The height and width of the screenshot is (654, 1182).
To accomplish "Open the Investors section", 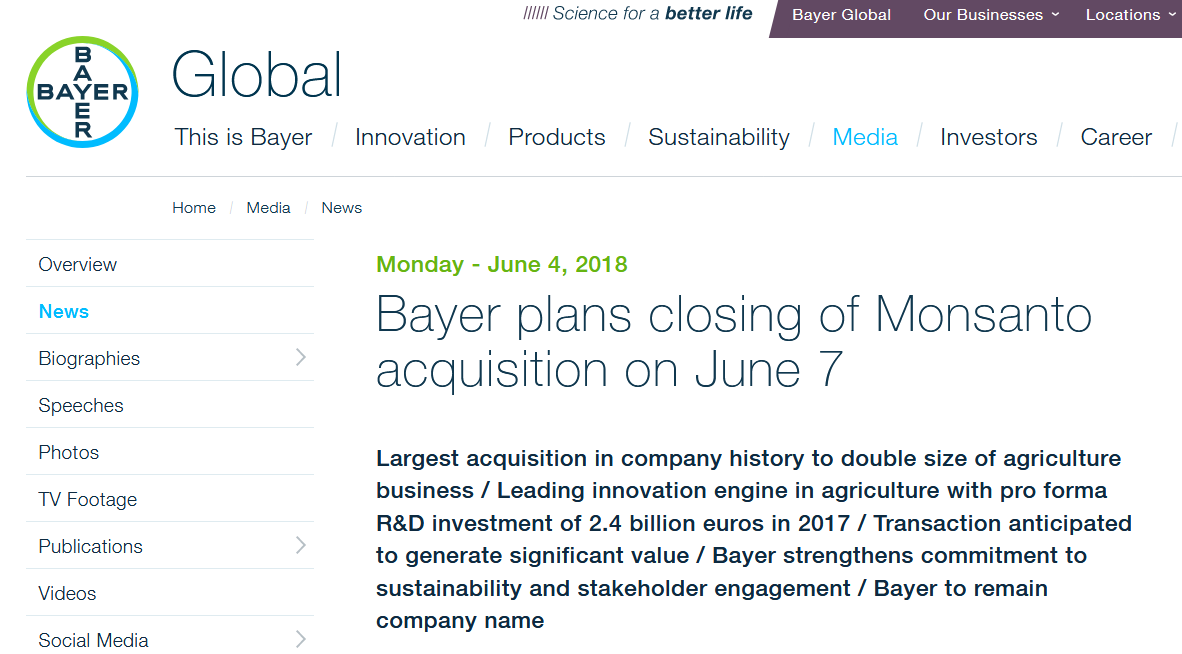I will click(989, 137).
